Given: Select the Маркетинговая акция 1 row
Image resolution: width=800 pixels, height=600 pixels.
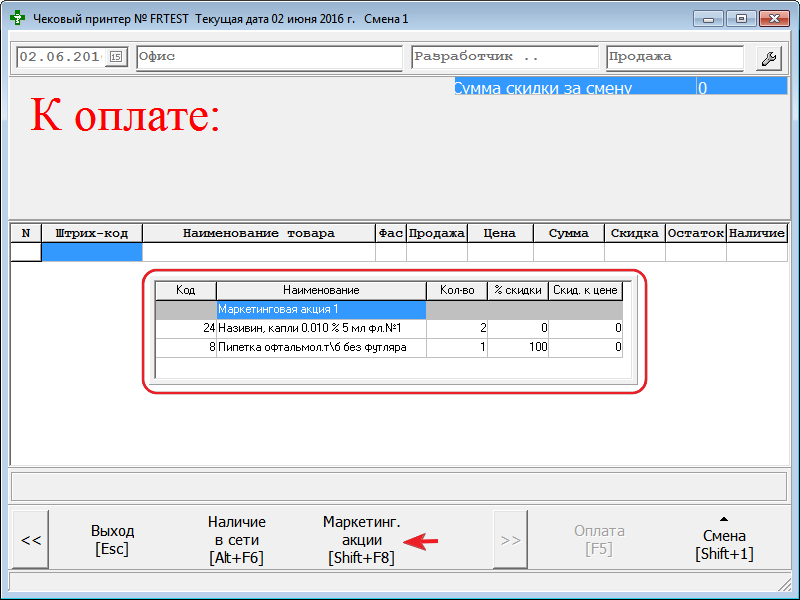Looking at the screenshot, I should click(320, 310).
